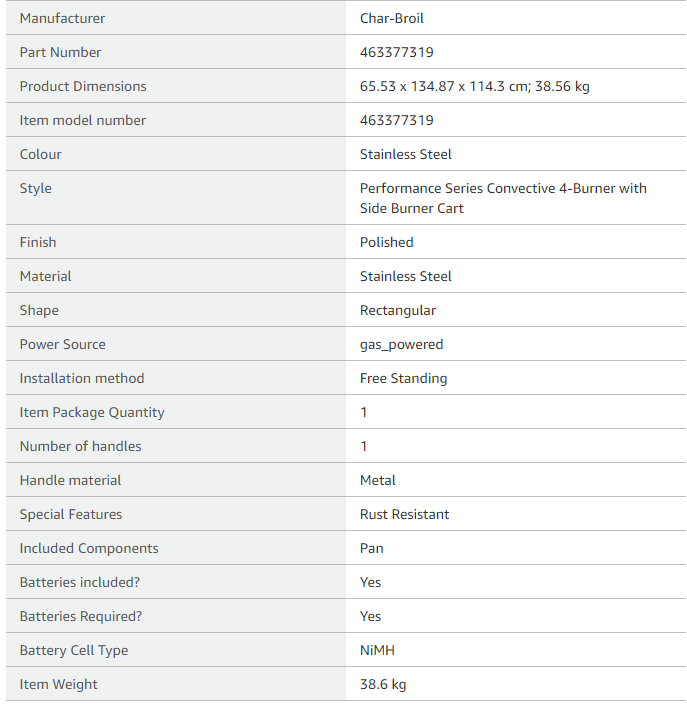This screenshot has width=687, height=704.
Task: Click the gas_powered power source value
Action: point(401,344)
